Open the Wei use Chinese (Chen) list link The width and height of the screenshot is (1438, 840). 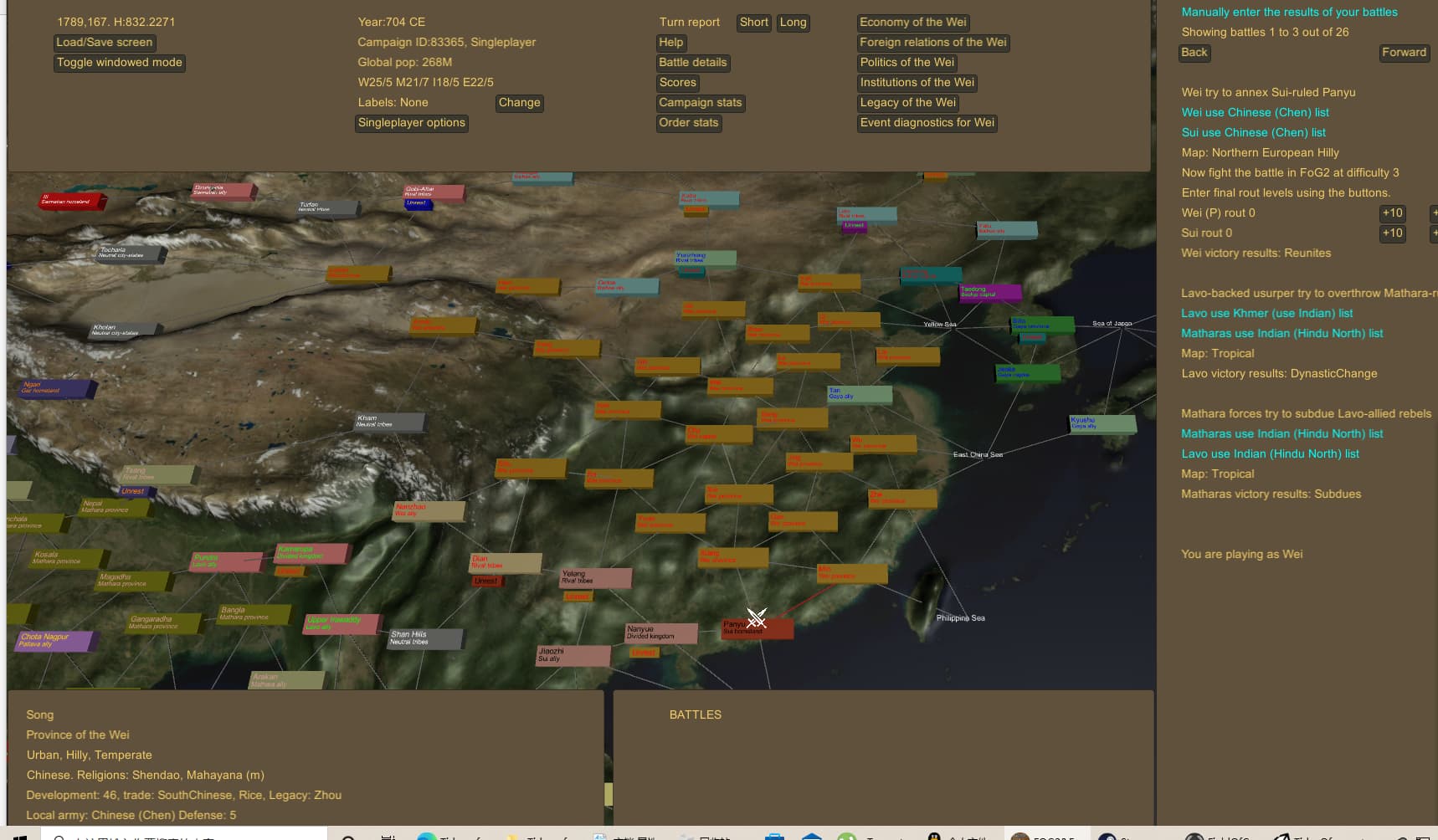tap(1256, 112)
